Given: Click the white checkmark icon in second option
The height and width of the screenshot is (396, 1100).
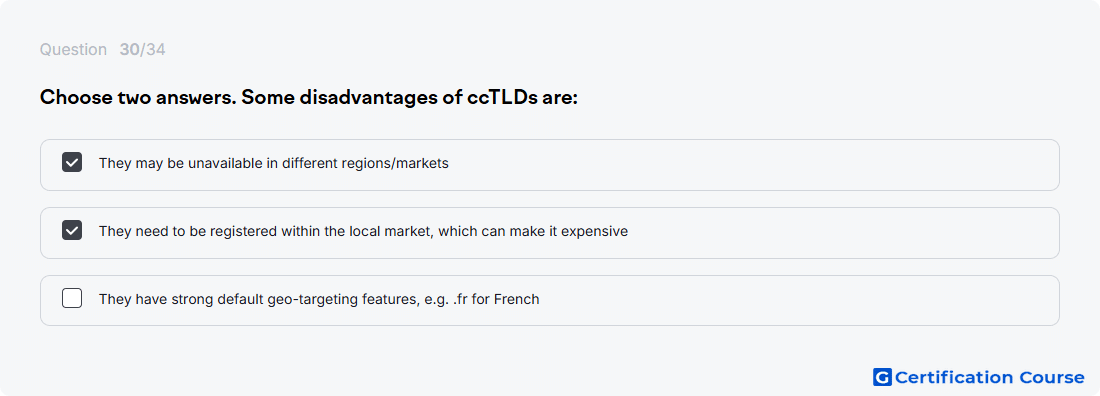Looking at the screenshot, I should click(72, 230).
